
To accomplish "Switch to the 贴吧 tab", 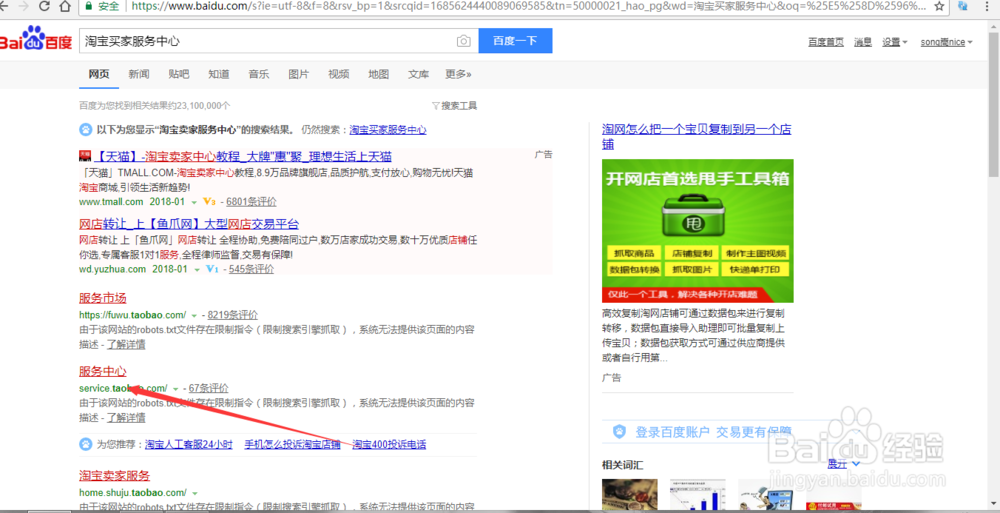I will coord(179,74).
